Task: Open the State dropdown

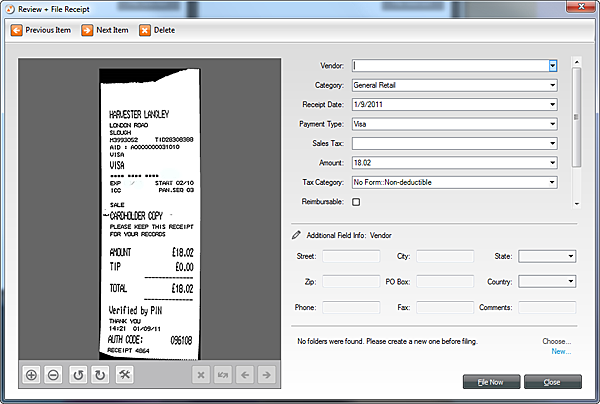Action: tap(547, 256)
